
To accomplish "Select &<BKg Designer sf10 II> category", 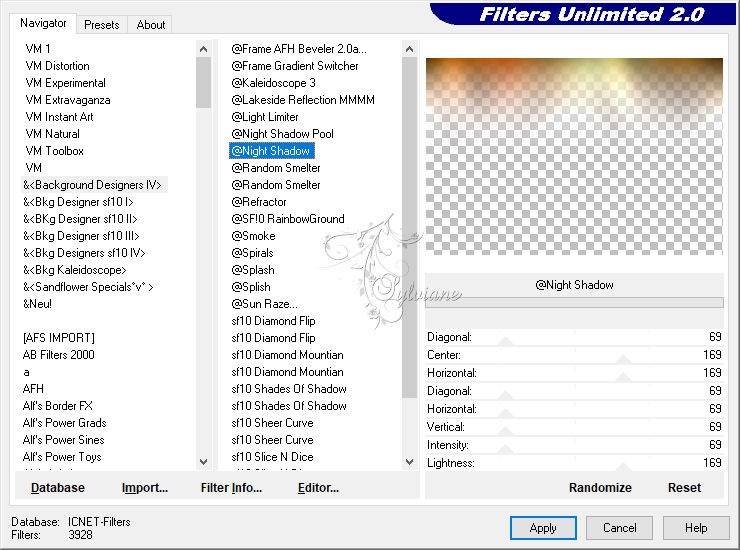I will (x=80, y=219).
